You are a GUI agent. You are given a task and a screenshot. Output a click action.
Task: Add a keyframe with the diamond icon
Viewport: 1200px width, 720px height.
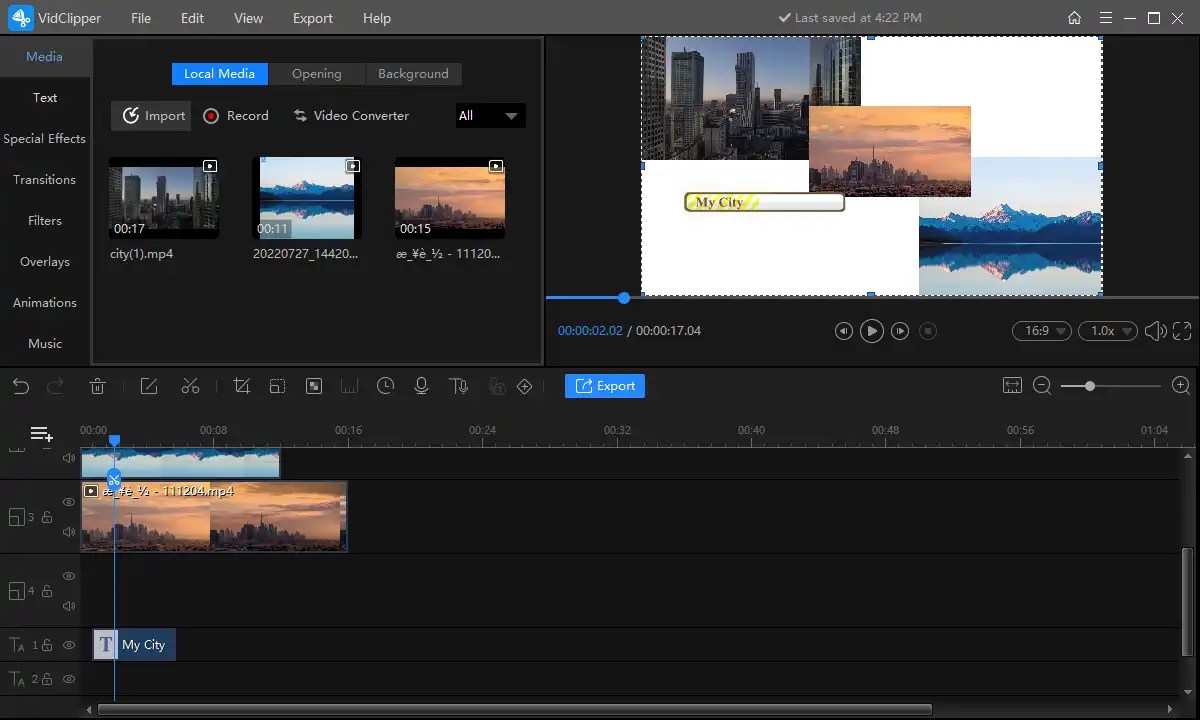pos(524,385)
